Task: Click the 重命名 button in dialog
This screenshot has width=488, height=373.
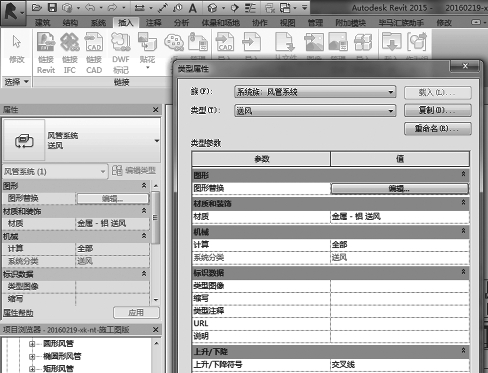Action: [438, 128]
